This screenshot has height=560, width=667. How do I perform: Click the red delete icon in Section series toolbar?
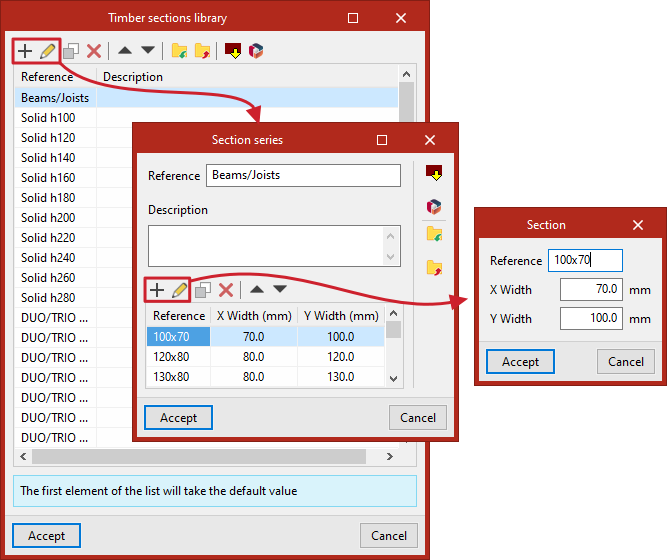click(226, 290)
